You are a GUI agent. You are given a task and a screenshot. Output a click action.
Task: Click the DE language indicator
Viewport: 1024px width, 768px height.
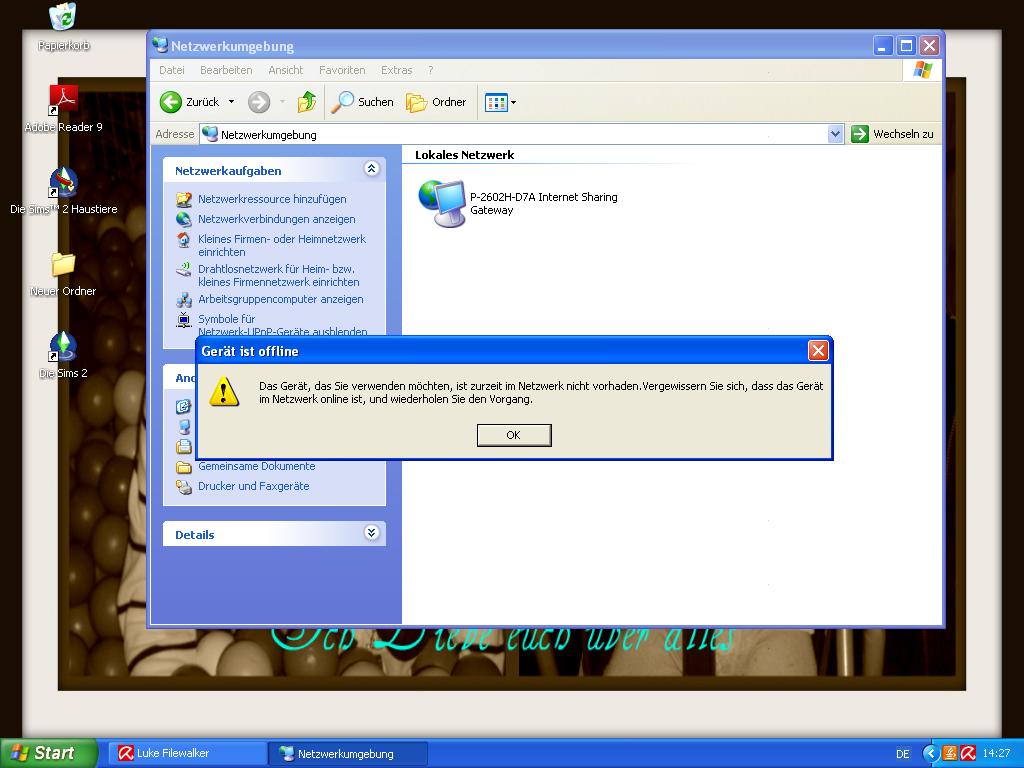[903, 754]
